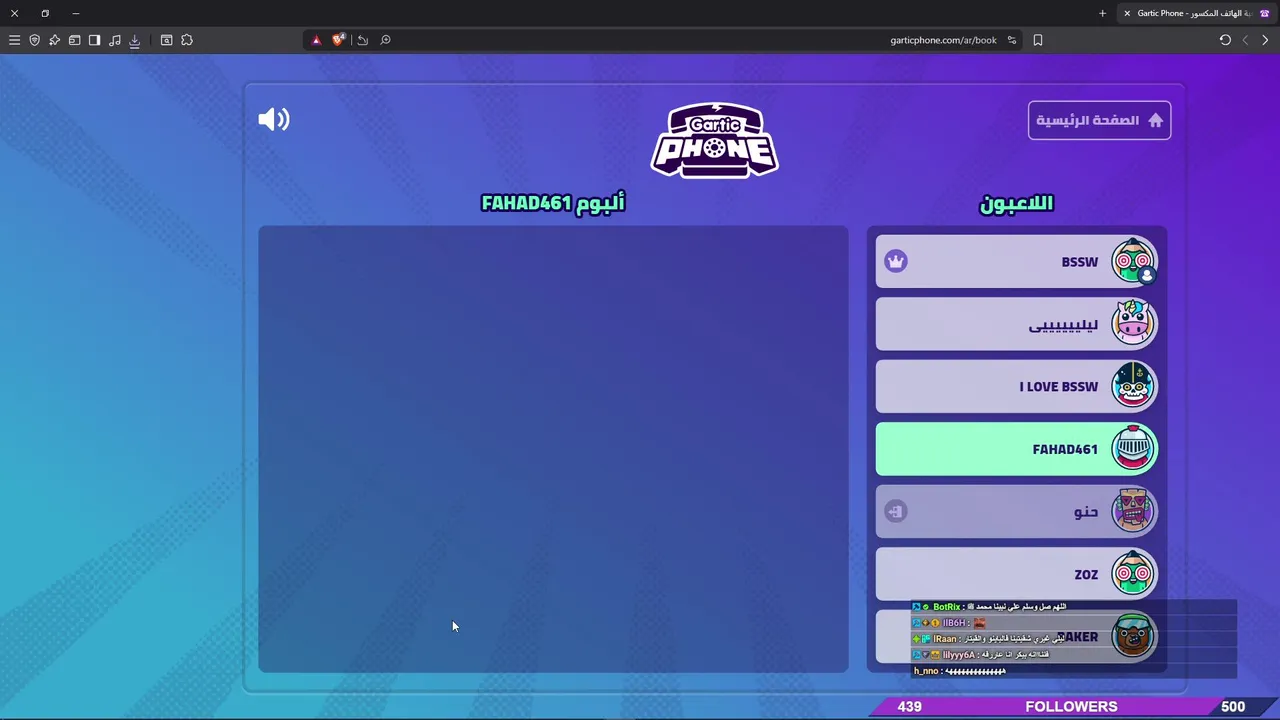Go forward using the right arrow button

tap(1265, 40)
